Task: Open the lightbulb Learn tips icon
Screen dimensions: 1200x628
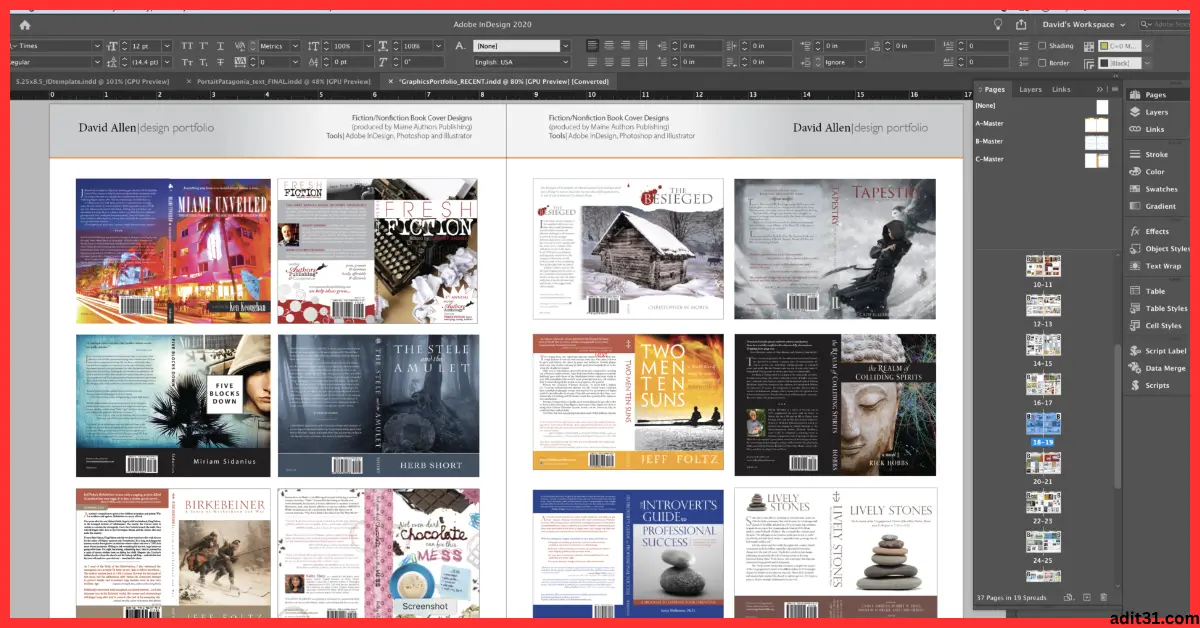Action: click(997, 24)
